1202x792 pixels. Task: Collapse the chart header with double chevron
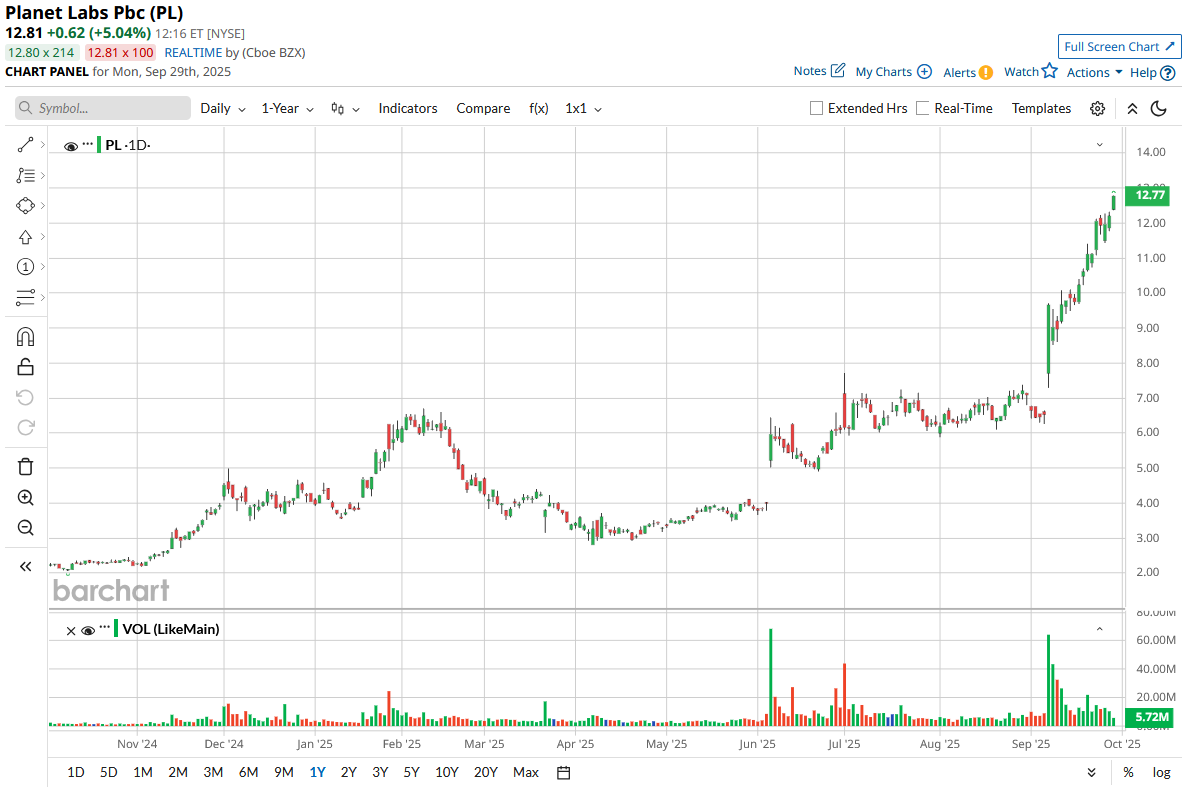click(1132, 108)
